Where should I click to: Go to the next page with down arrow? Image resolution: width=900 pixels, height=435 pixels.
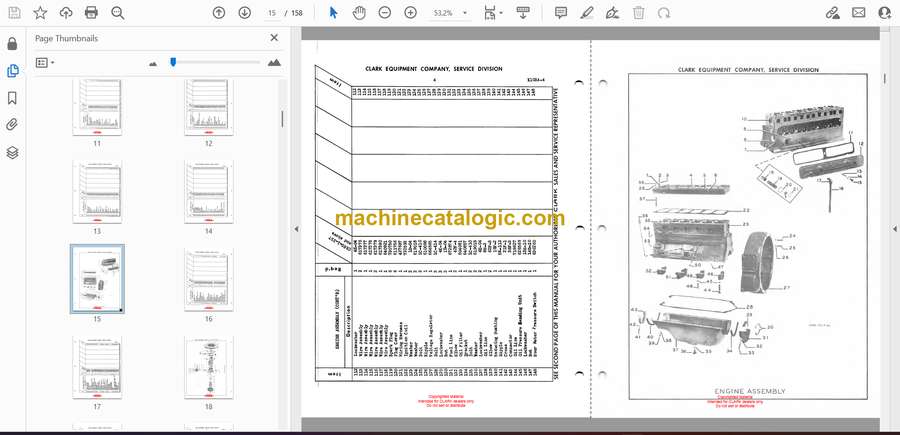pyautogui.click(x=245, y=13)
